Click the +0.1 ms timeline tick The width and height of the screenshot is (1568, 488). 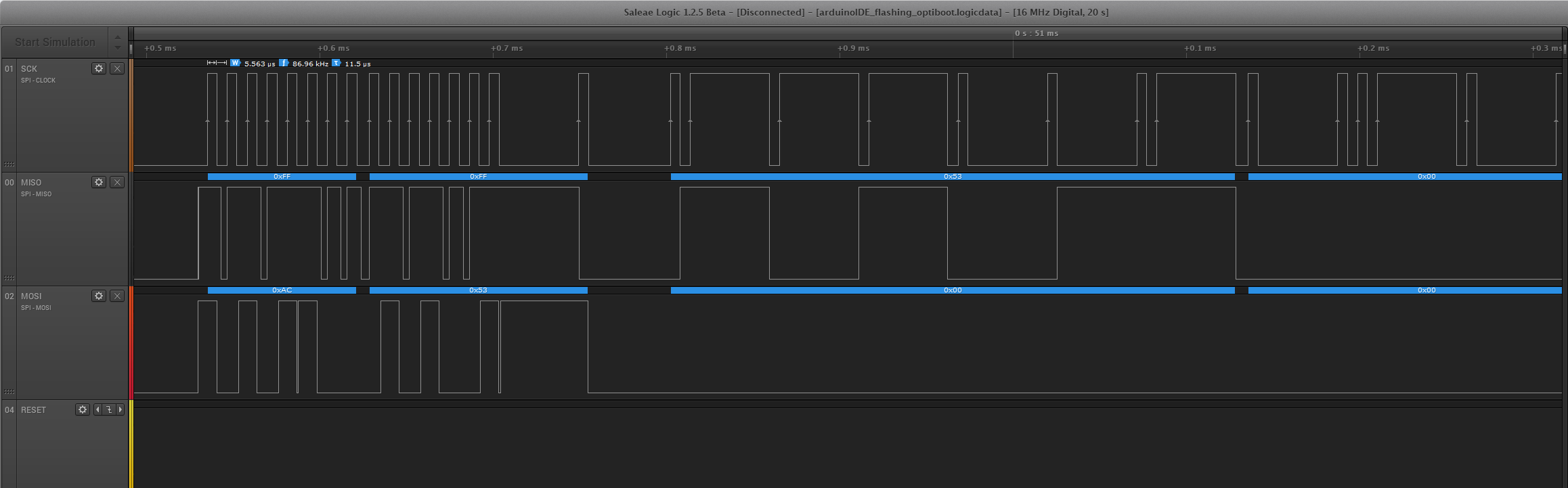click(1200, 49)
